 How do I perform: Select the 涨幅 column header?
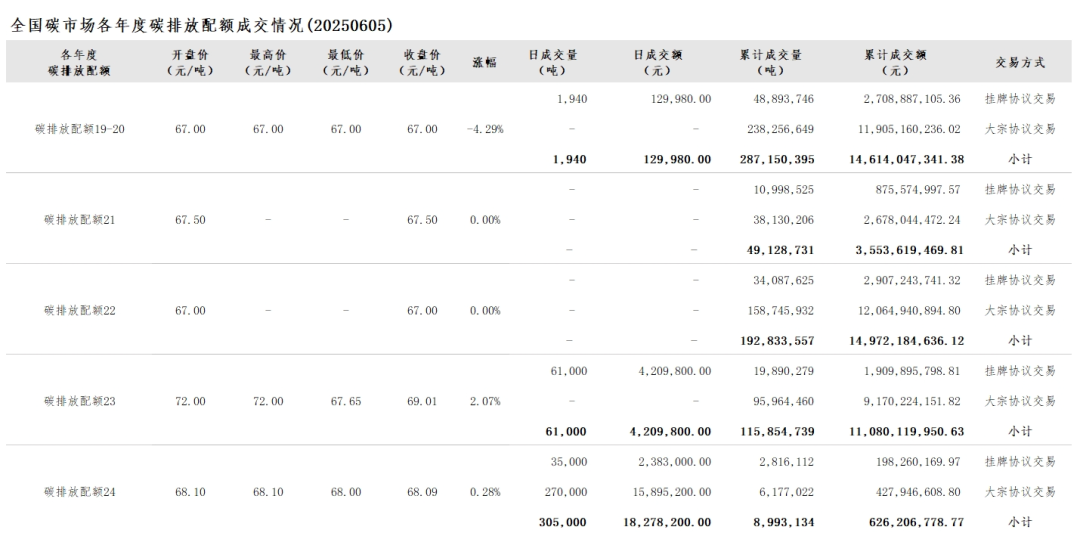pyautogui.click(x=485, y=62)
